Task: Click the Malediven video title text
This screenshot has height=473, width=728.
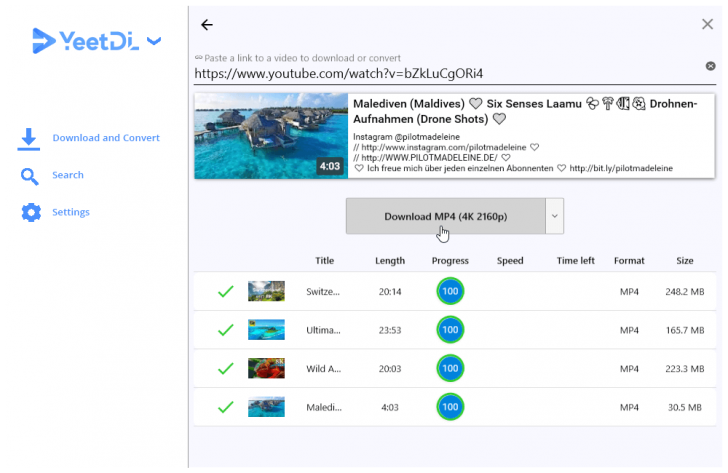Action: 525,111
